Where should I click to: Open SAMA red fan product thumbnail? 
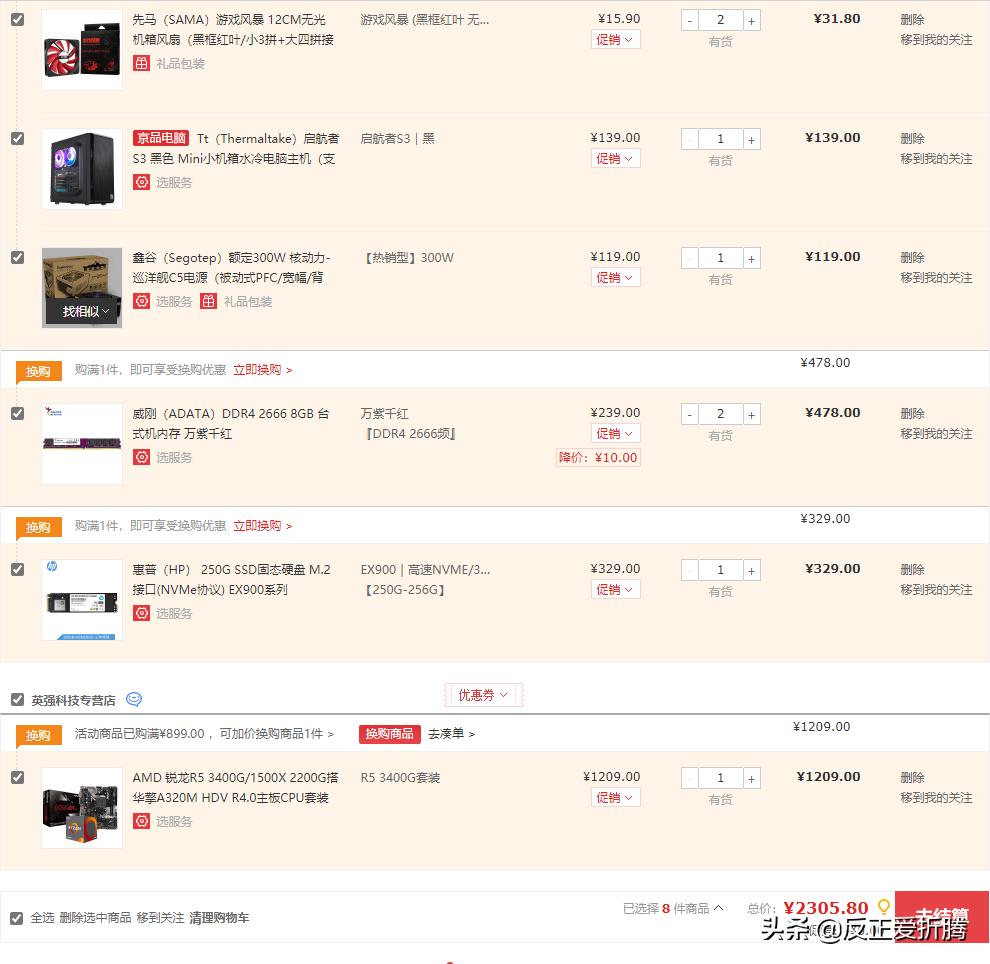point(82,50)
